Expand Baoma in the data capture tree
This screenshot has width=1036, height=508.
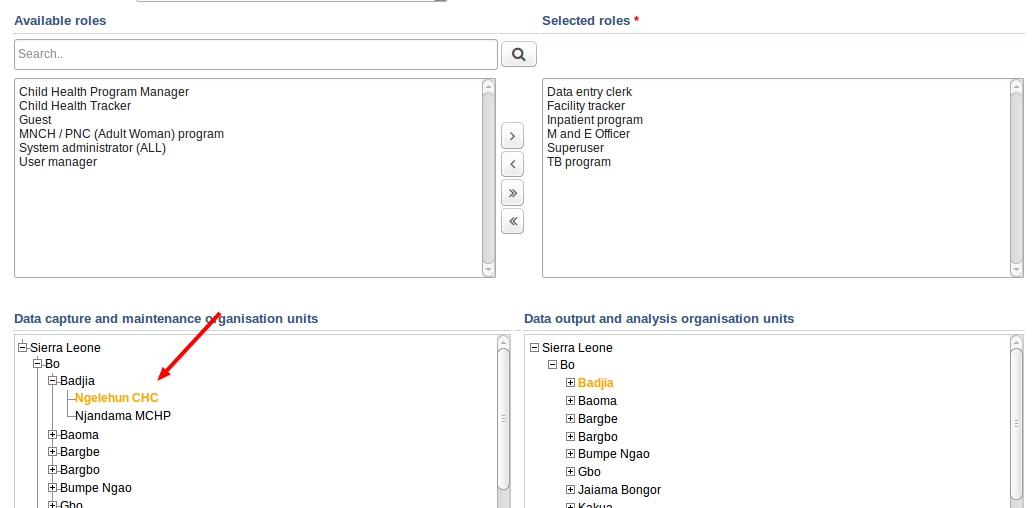point(52,435)
